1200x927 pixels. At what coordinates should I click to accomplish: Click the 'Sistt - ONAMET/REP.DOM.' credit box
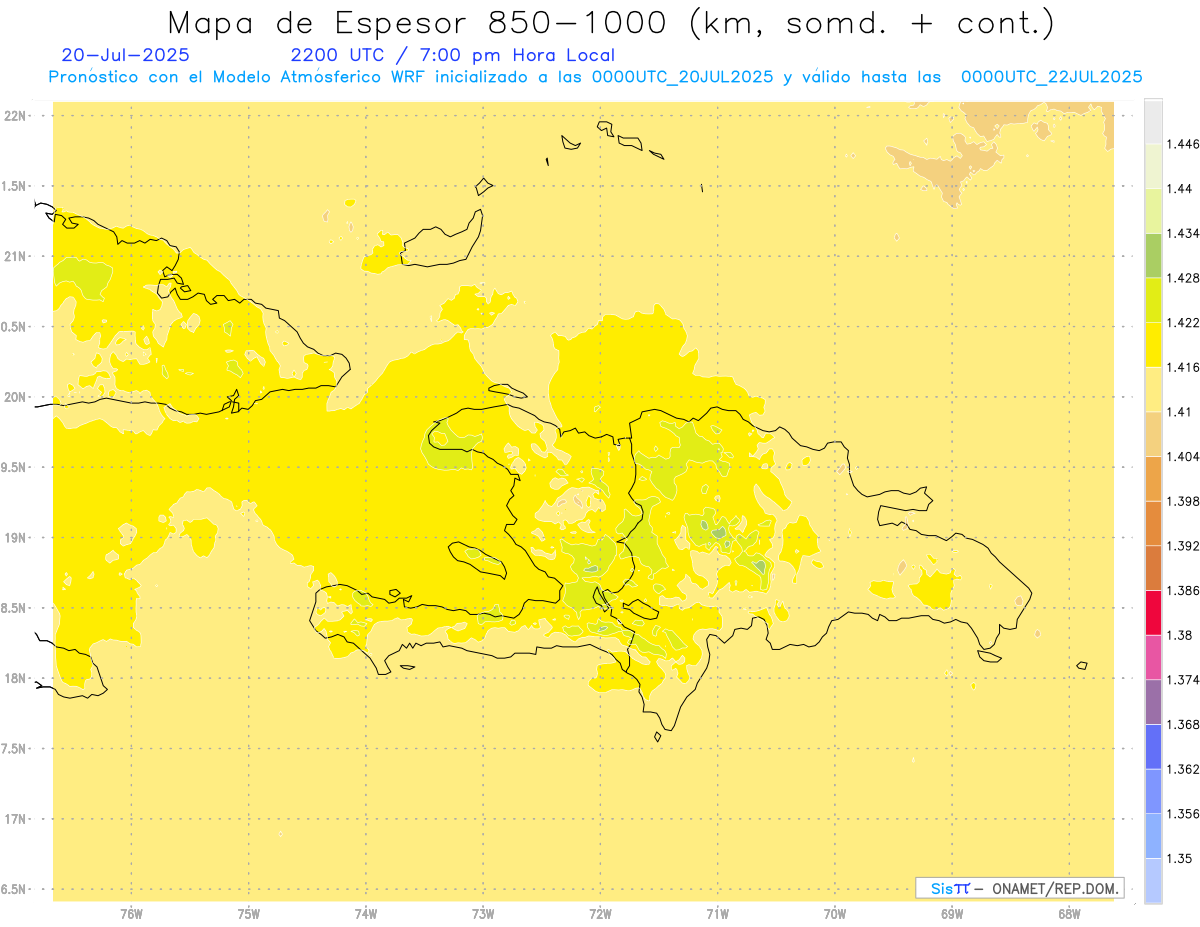(1020, 888)
